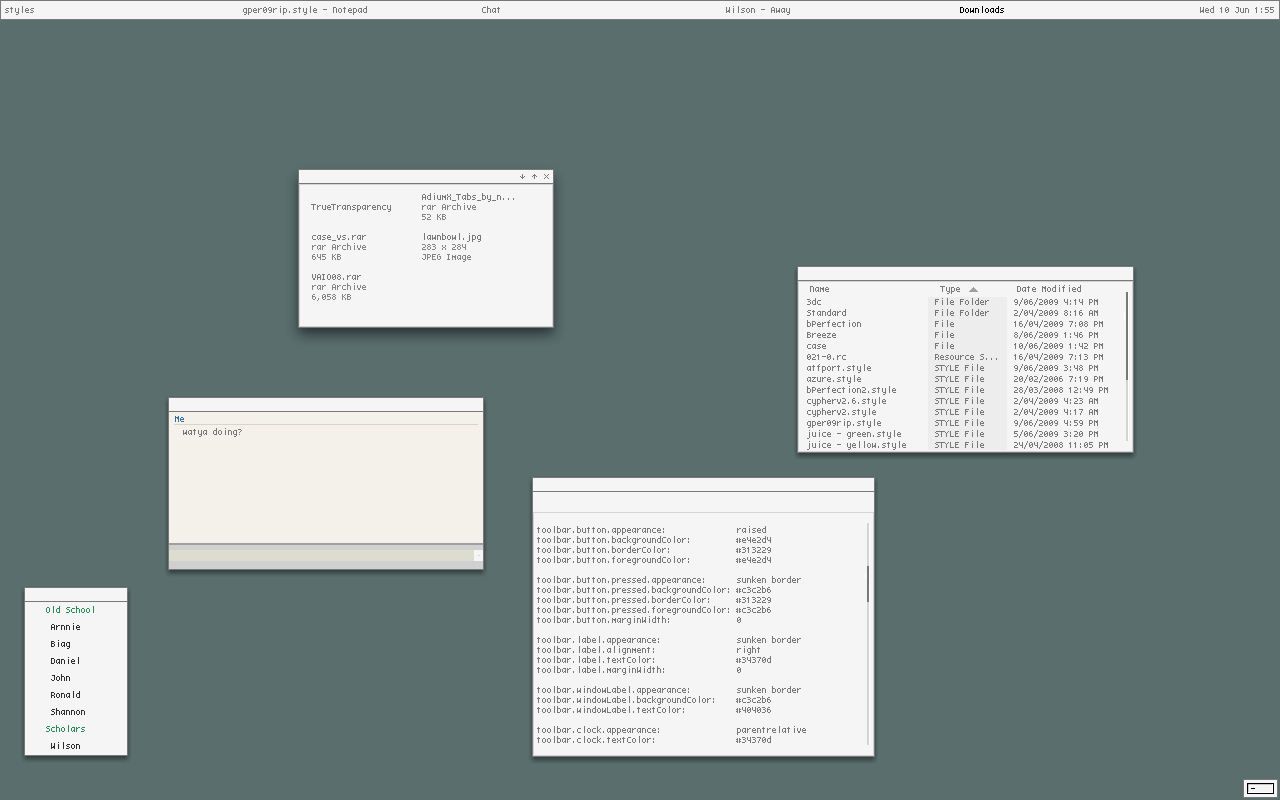Select 'AdiumX_Tabs_by_n...' archive in Downloads
This screenshot has width=1280, height=800.
(x=468, y=207)
